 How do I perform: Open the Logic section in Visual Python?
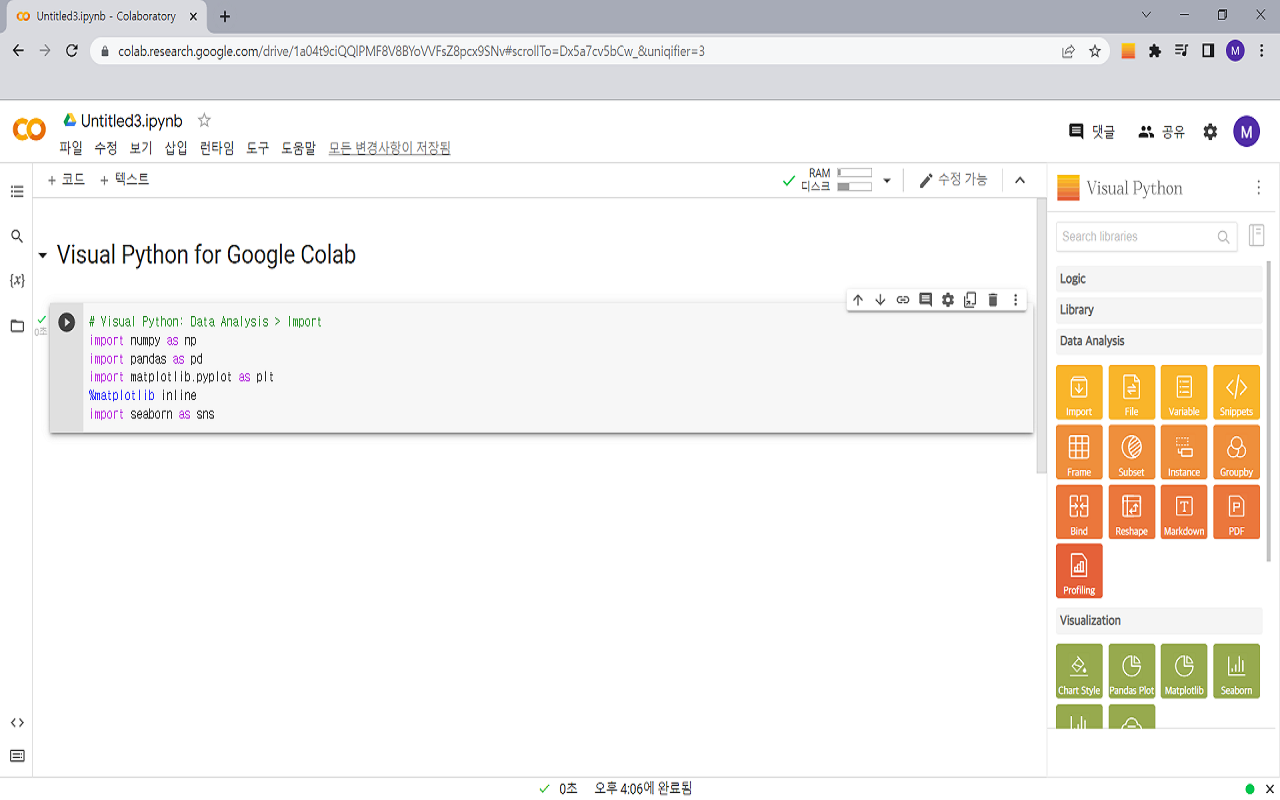[x=1158, y=278]
